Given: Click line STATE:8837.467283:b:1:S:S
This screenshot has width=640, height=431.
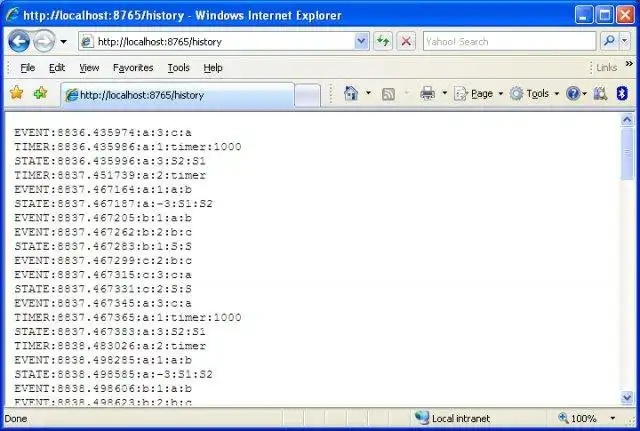Looking at the screenshot, I should pos(103,247).
